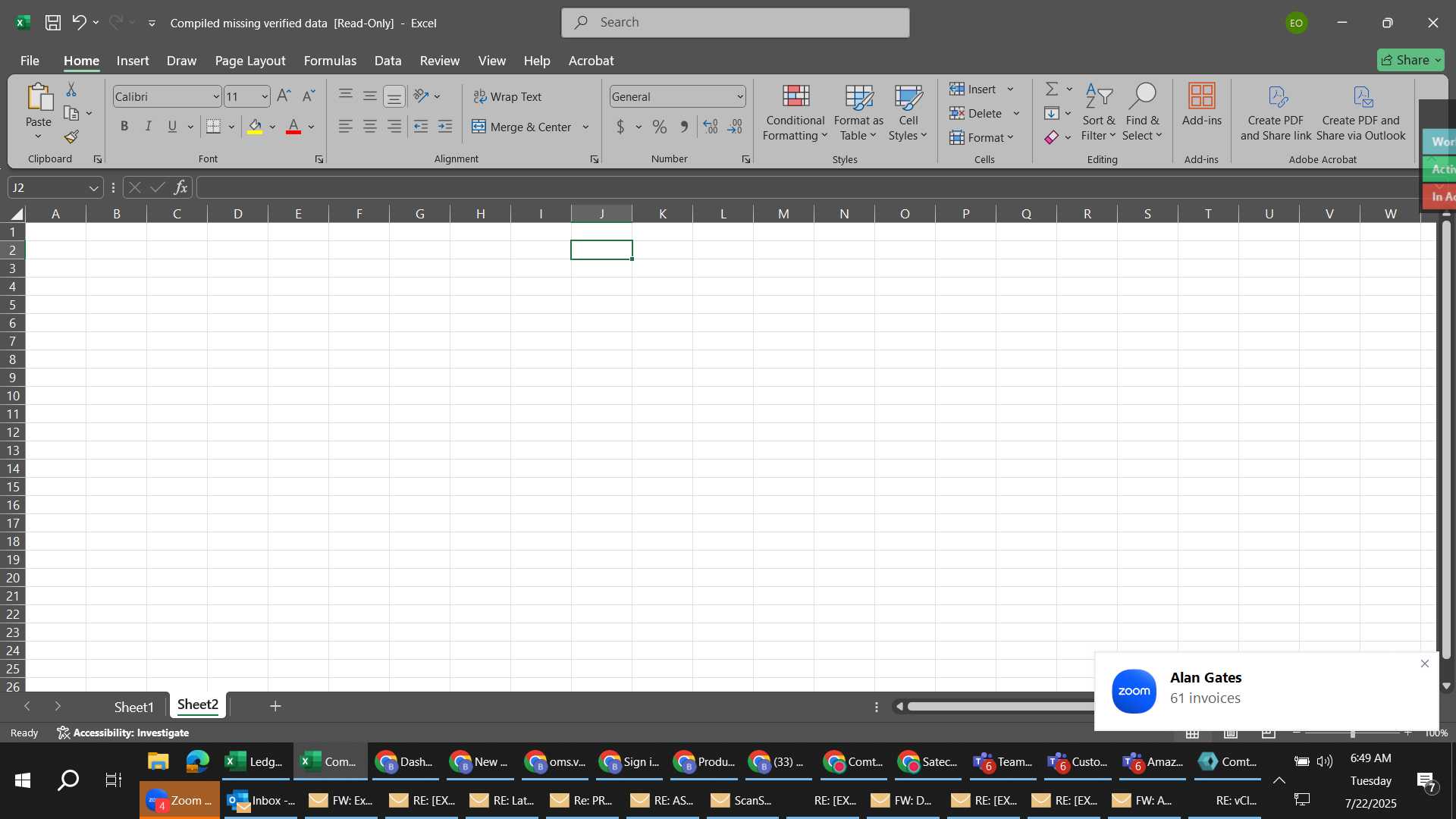Click the Share button
1456x819 pixels.
pyautogui.click(x=1410, y=60)
